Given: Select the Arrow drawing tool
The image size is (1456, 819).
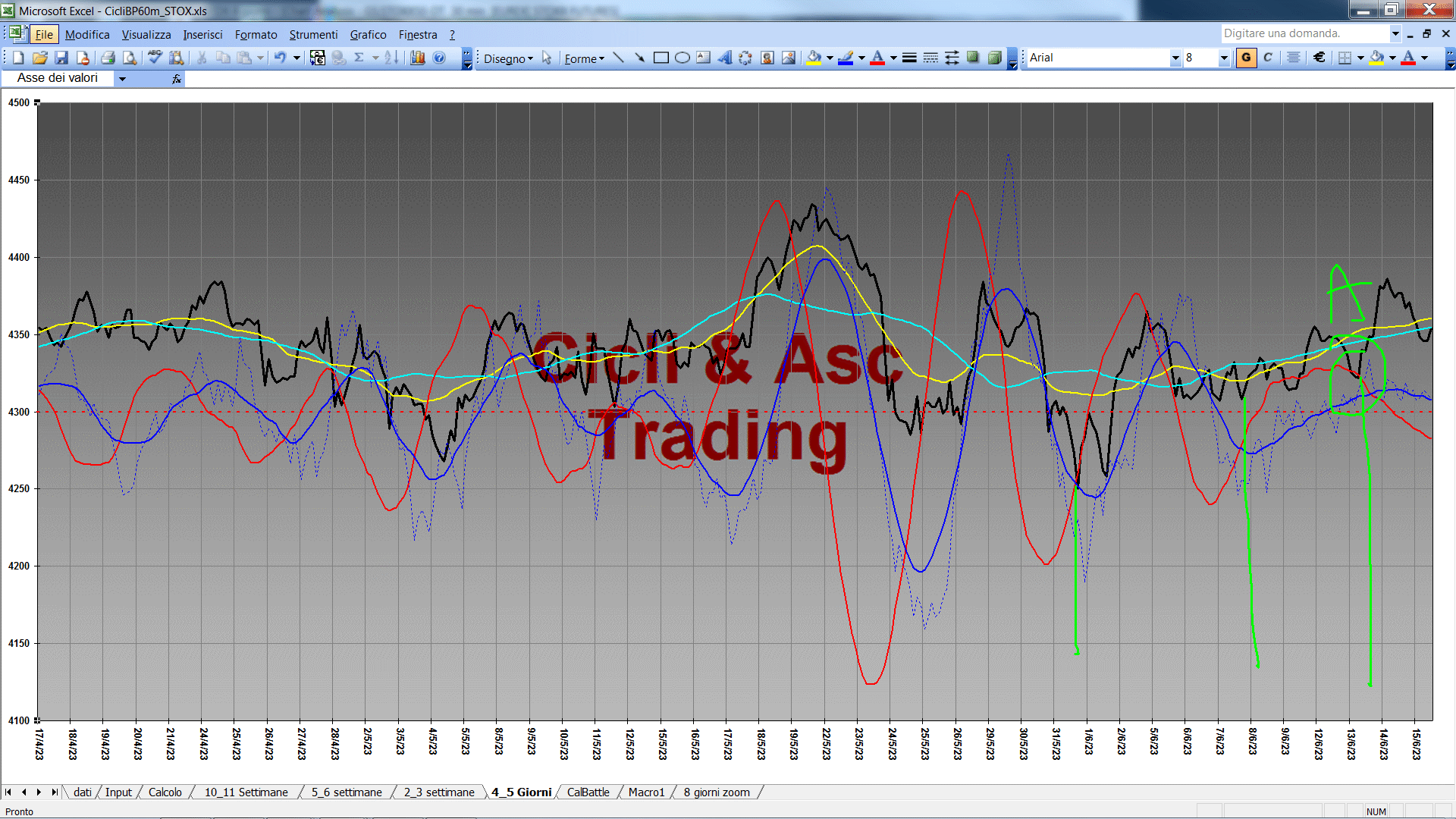Looking at the screenshot, I should (x=640, y=58).
